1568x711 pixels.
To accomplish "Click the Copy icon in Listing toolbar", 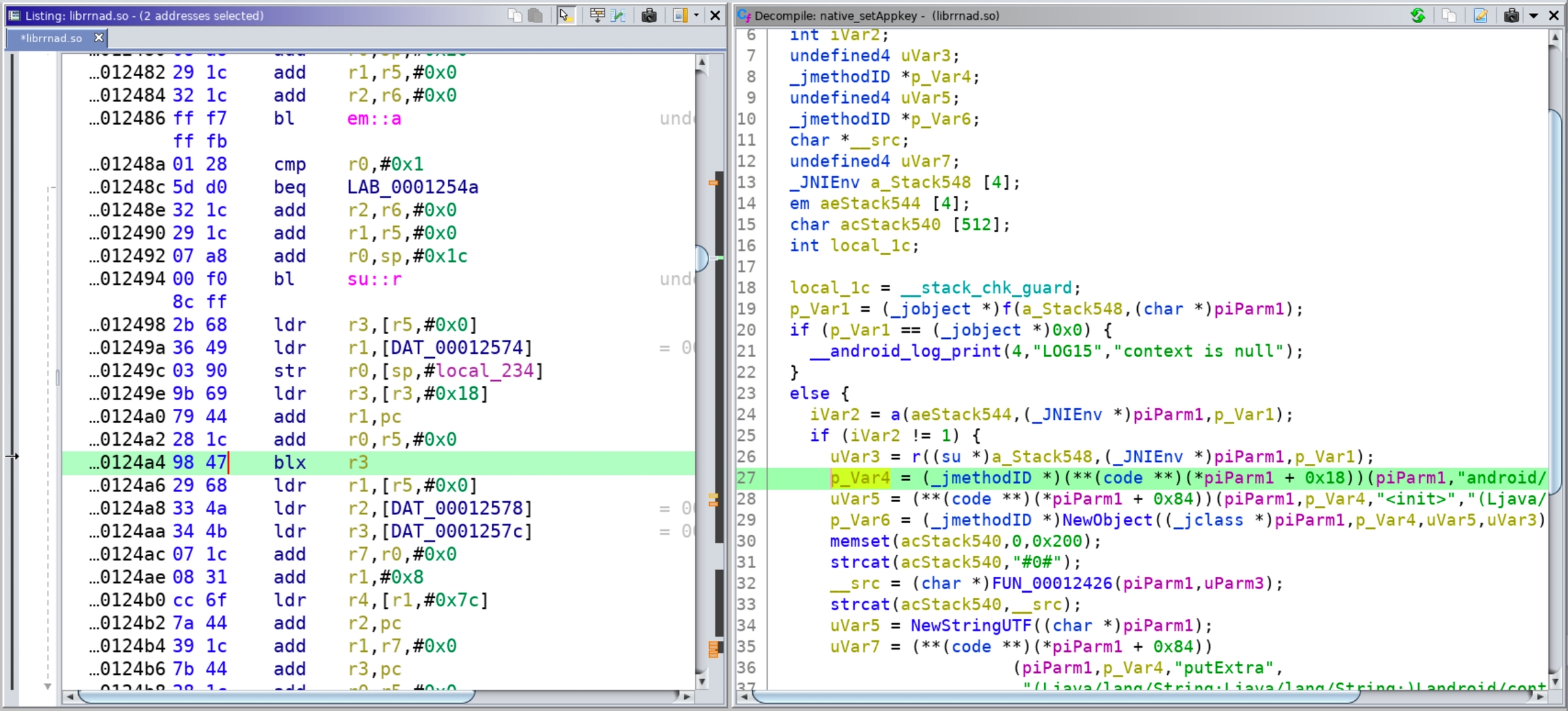I will point(514,15).
